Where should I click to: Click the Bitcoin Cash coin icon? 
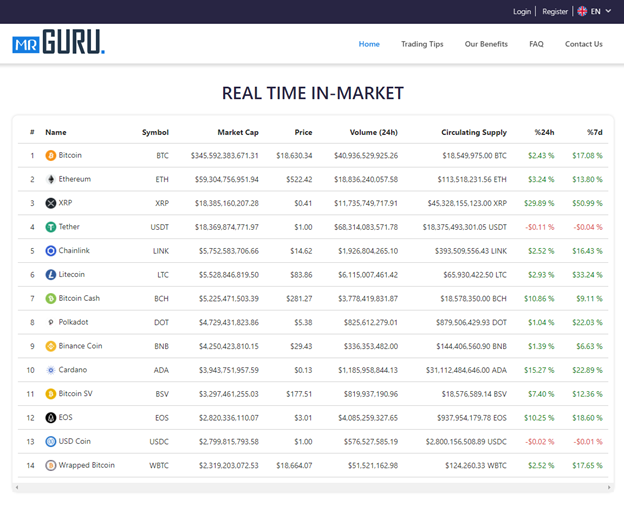click(51, 298)
